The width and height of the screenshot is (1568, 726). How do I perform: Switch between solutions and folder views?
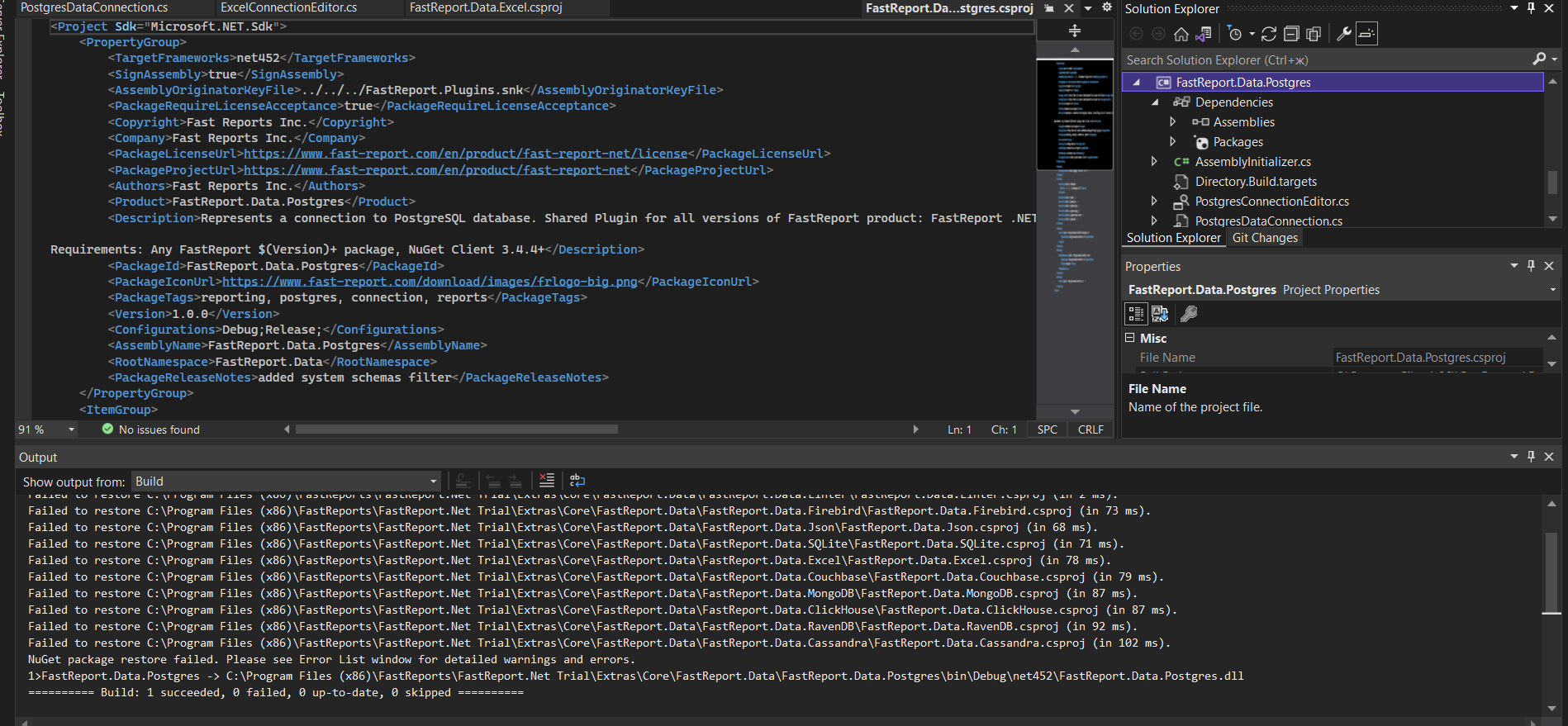(x=1204, y=34)
